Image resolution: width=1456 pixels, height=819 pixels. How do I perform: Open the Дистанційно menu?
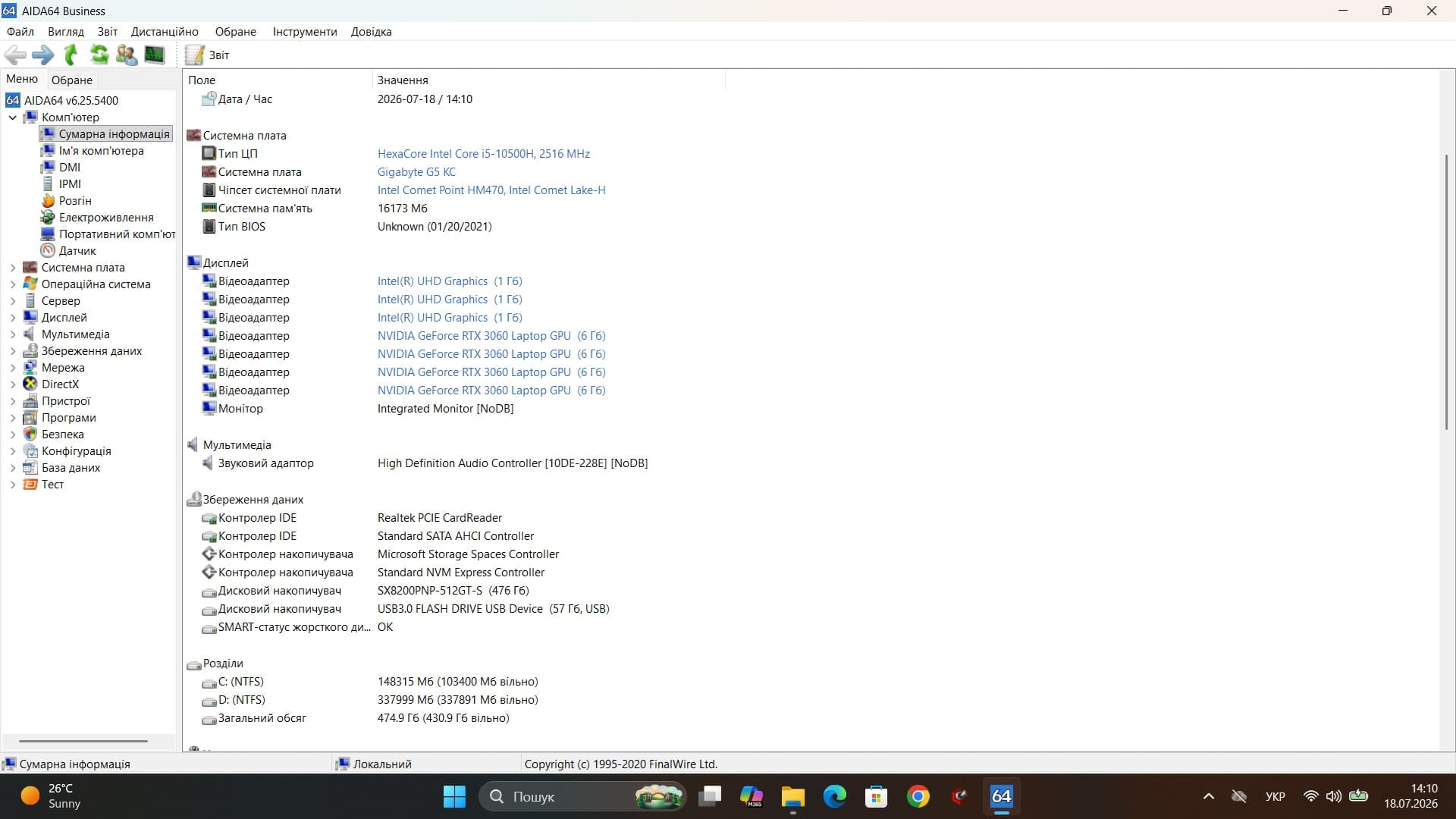click(x=165, y=31)
